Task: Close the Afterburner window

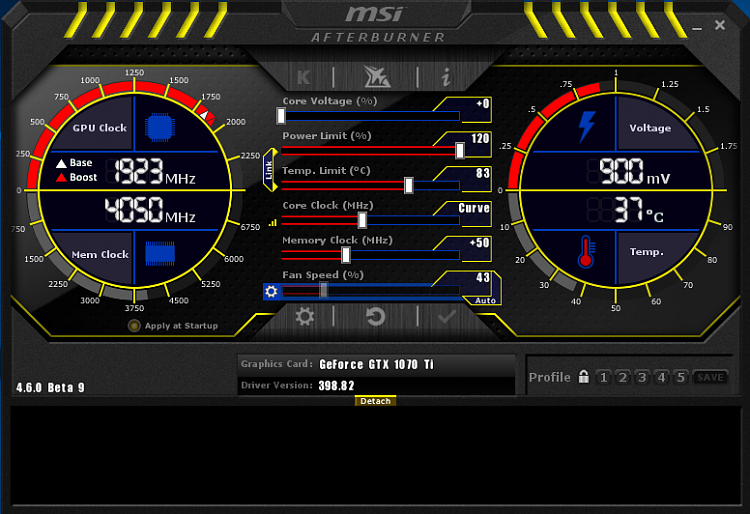Action: (720, 25)
